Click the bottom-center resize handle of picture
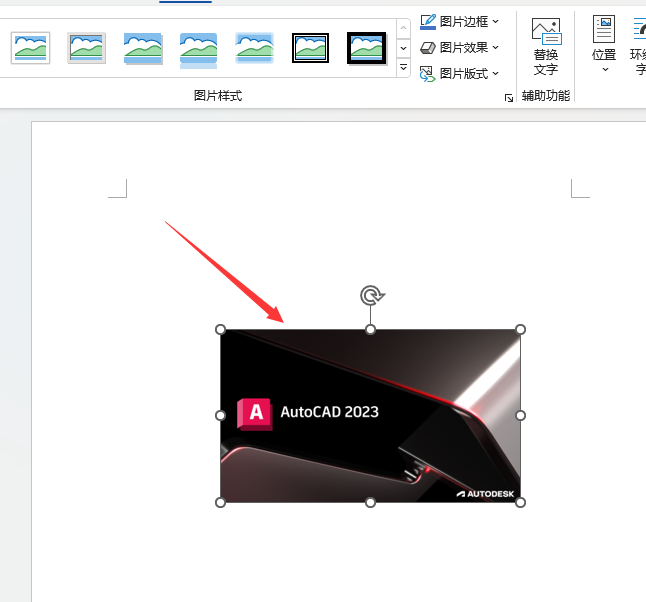 370,502
